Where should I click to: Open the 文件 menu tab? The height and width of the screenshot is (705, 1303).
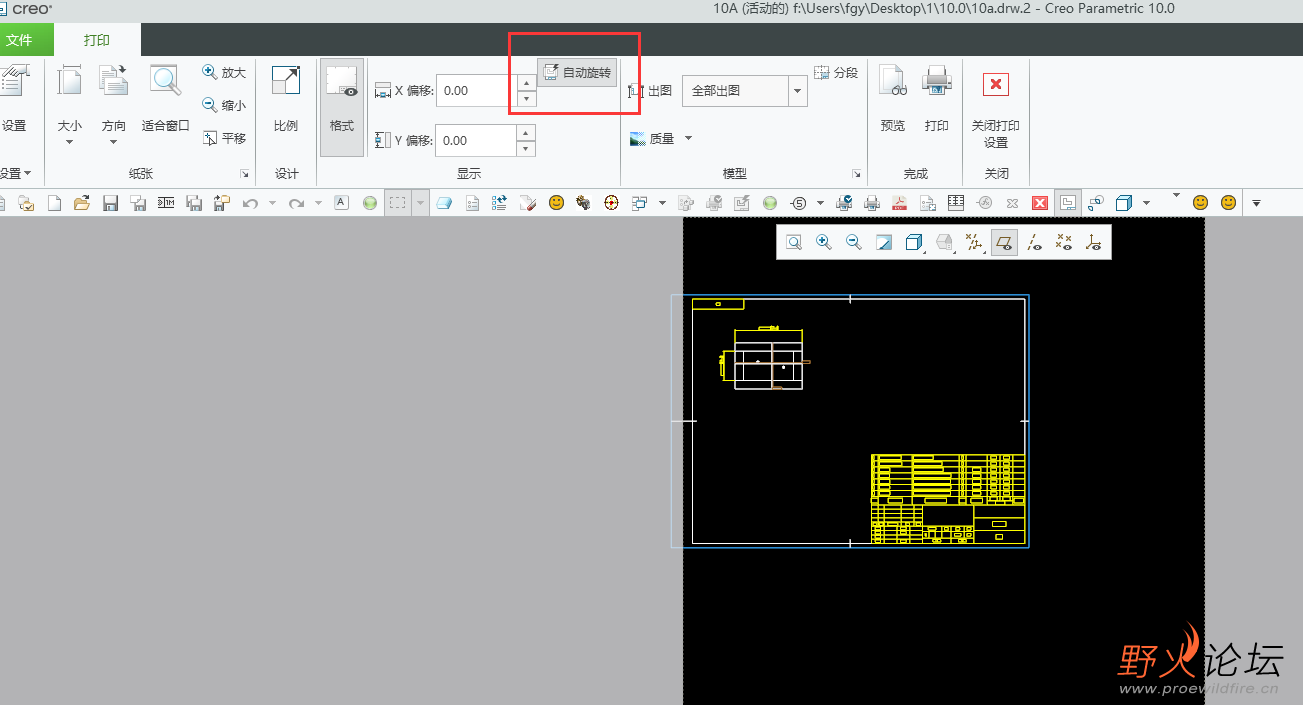point(19,41)
